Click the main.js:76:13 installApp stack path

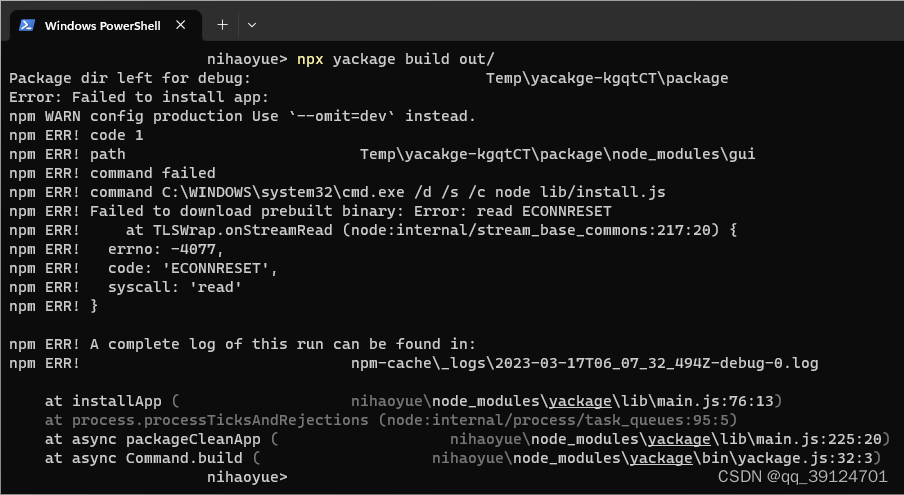[x=567, y=401]
